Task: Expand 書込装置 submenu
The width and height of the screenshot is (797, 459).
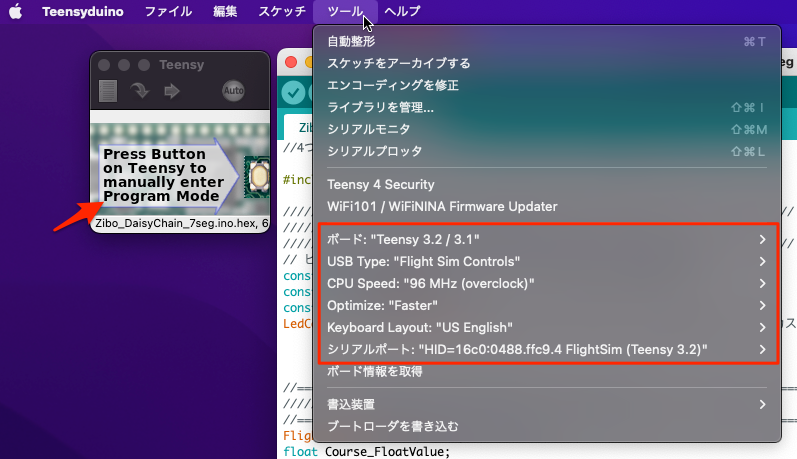Action: 547,405
